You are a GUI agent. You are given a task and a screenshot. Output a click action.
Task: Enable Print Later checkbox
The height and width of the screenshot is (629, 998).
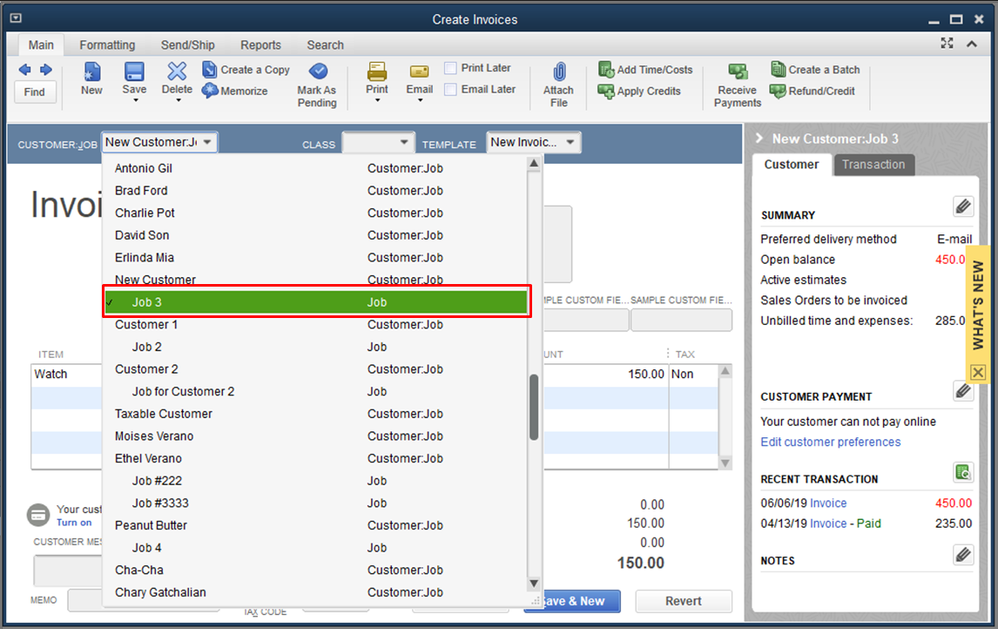(451, 68)
